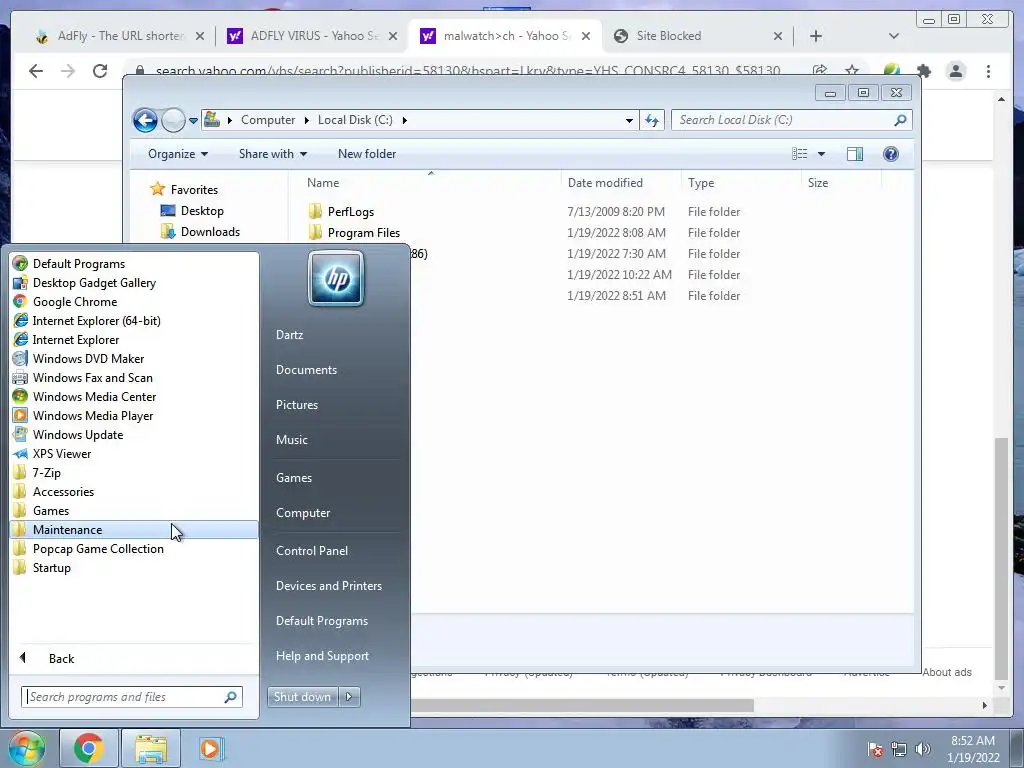Expand the Accessories folder

point(63,491)
